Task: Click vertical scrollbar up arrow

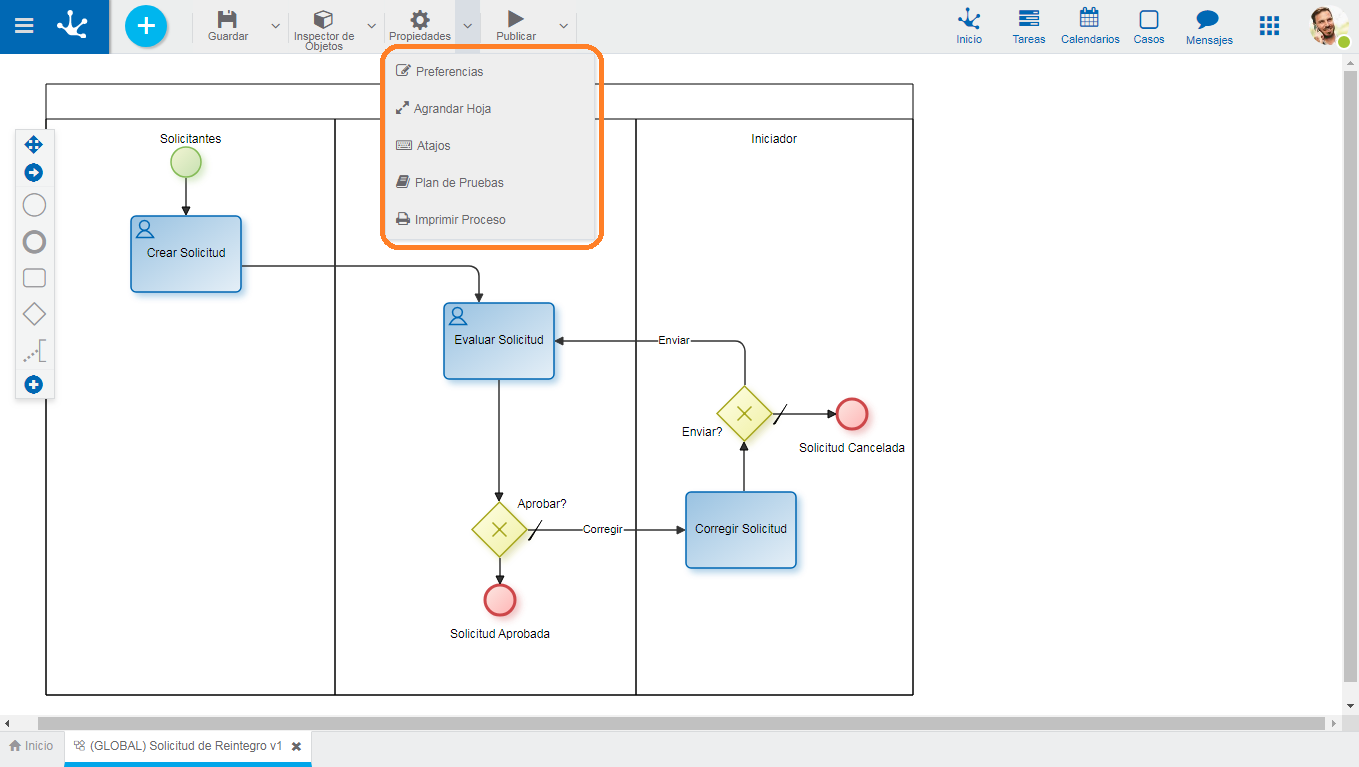Action: point(1351,63)
